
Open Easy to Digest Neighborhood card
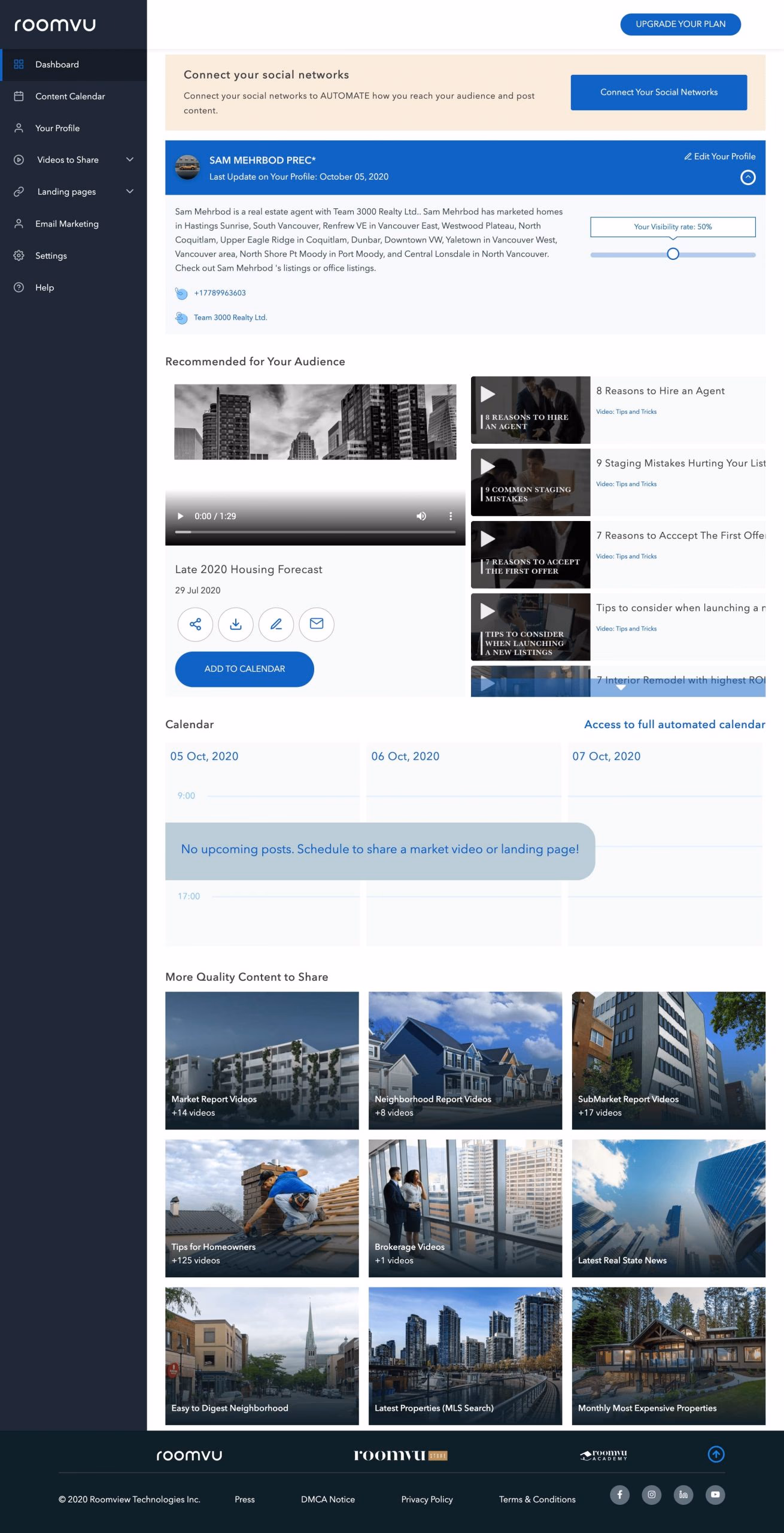click(x=262, y=1356)
